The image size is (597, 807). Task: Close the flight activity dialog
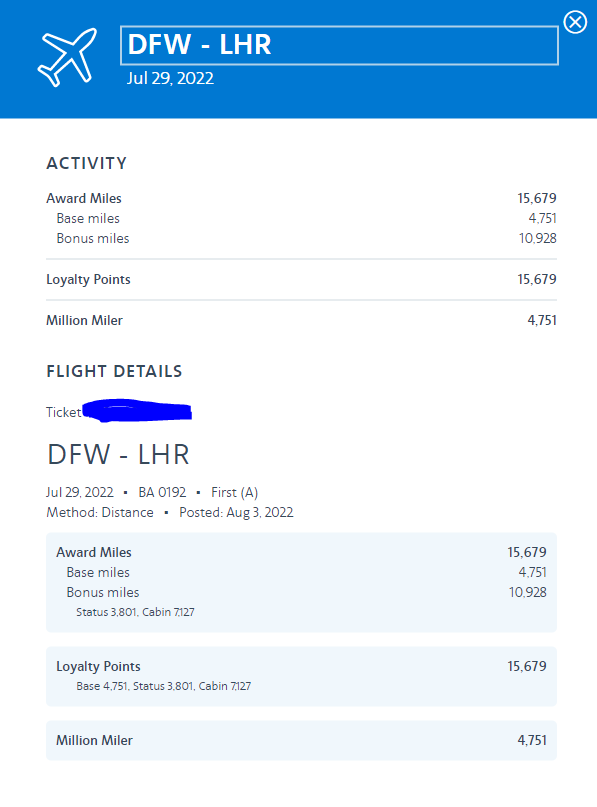[575, 23]
